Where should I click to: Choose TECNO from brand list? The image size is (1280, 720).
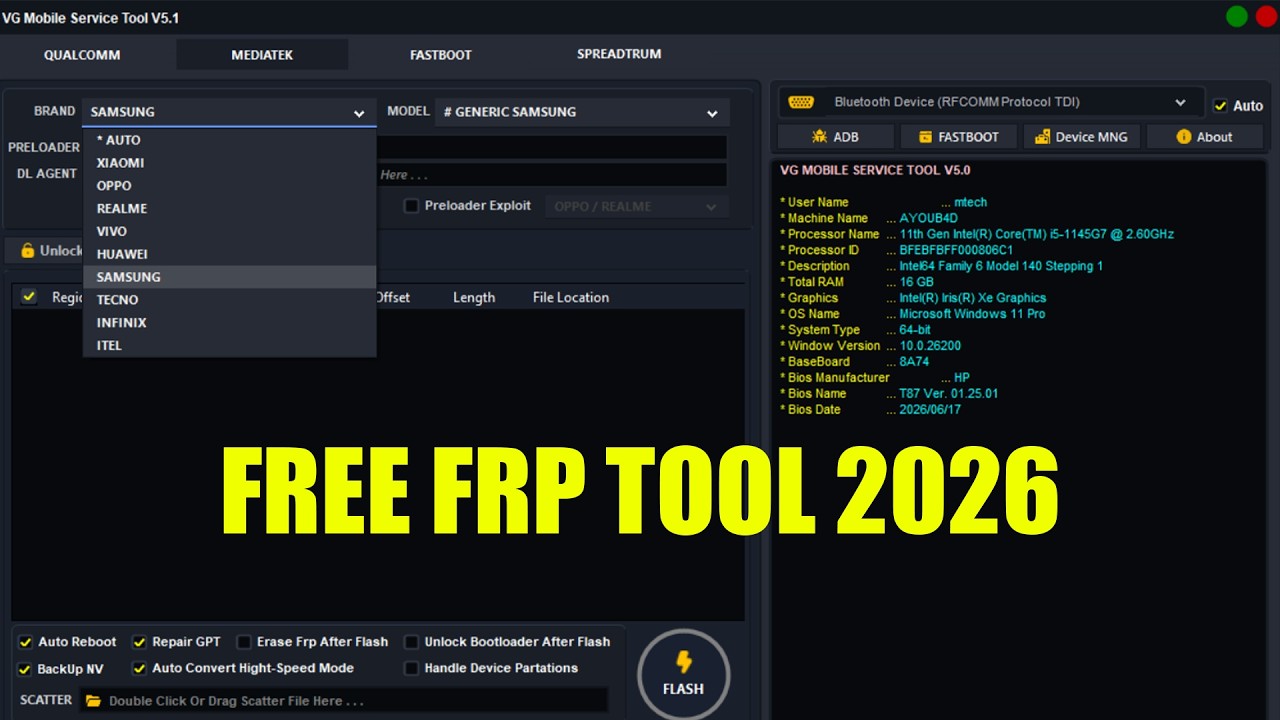[x=229, y=300]
